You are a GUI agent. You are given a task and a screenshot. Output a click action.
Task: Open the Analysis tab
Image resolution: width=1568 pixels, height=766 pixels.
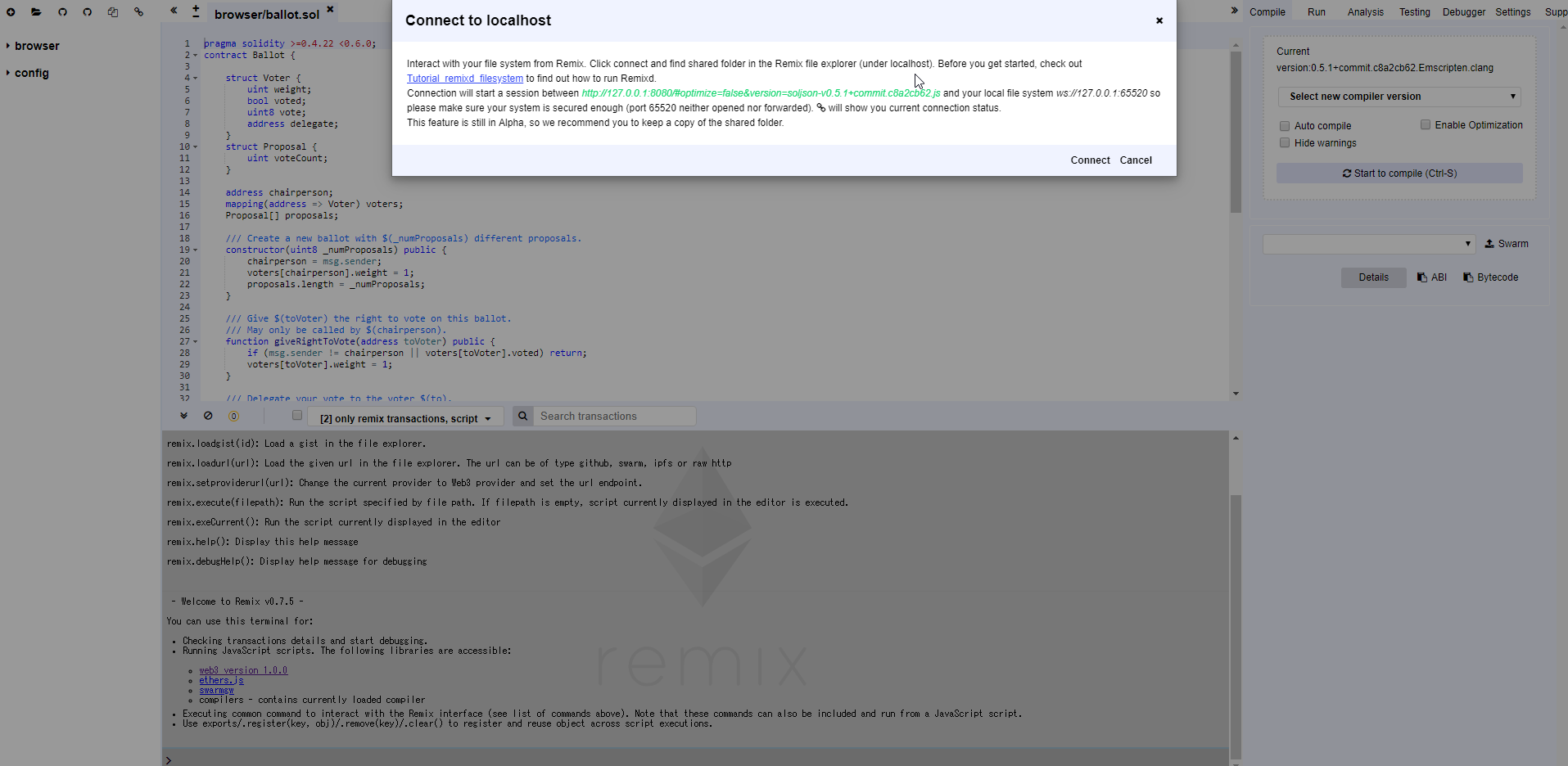tap(1363, 11)
